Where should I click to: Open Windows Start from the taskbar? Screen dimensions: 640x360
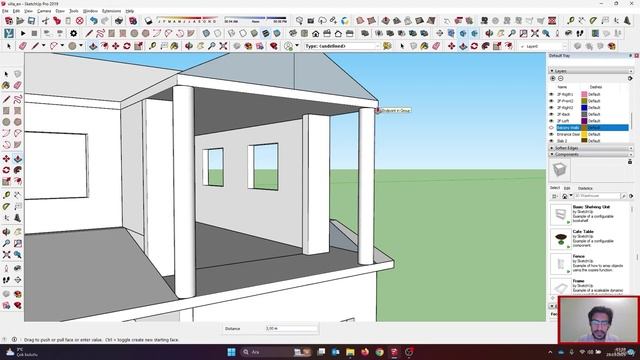231,352
